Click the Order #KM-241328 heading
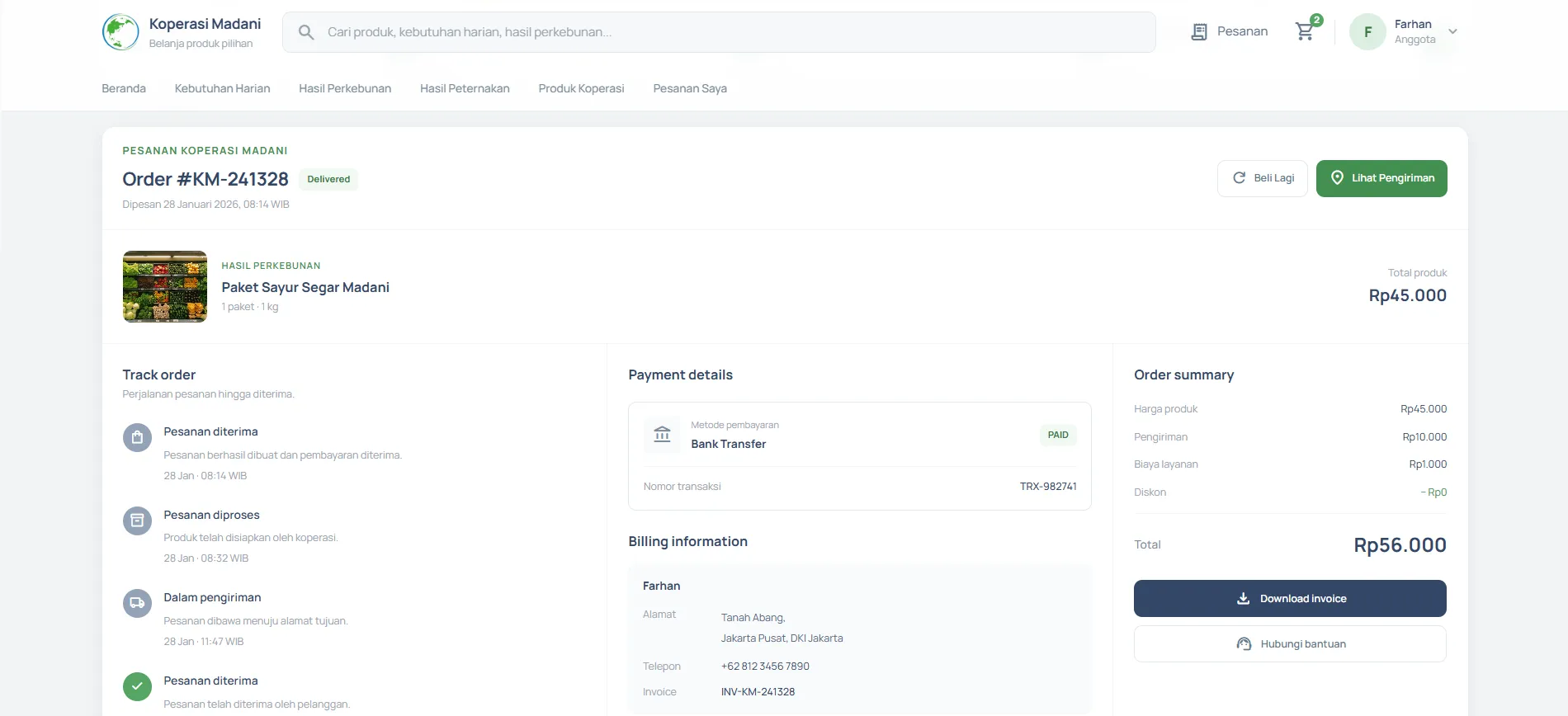The height and width of the screenshot is (716, 1568). click(x=205, y=179)
